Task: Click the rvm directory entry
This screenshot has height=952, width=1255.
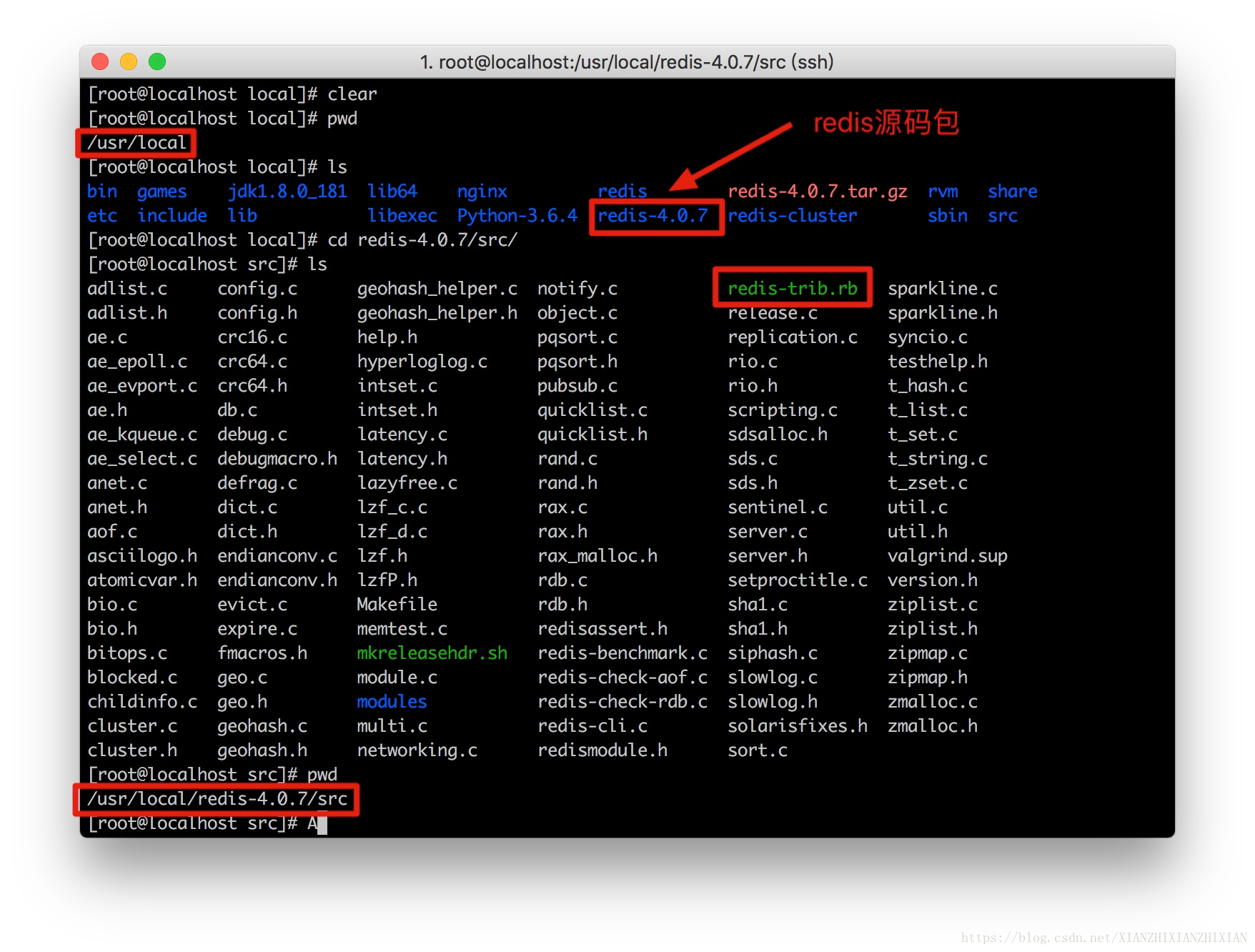Action: point(943,192)
